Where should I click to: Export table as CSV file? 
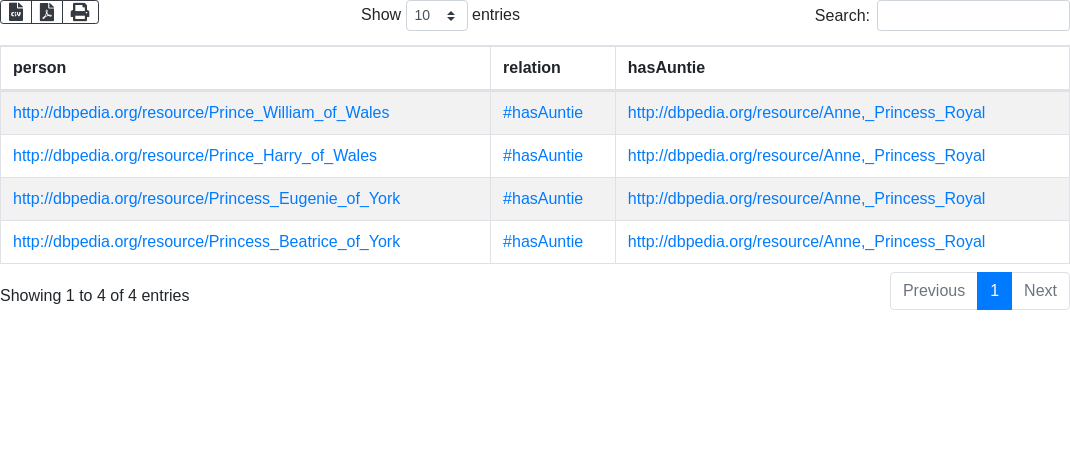pos(16,12)
